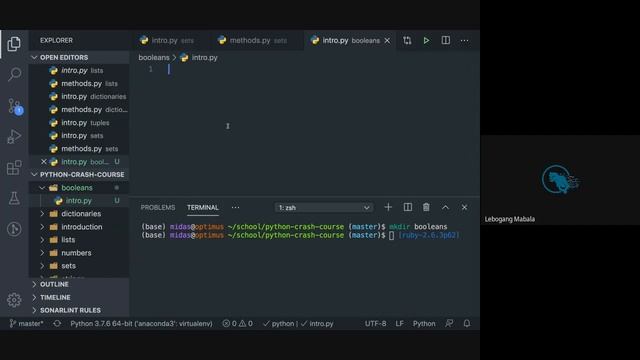
Task: Select the Terminal panel tab
Action: point(203,208)
